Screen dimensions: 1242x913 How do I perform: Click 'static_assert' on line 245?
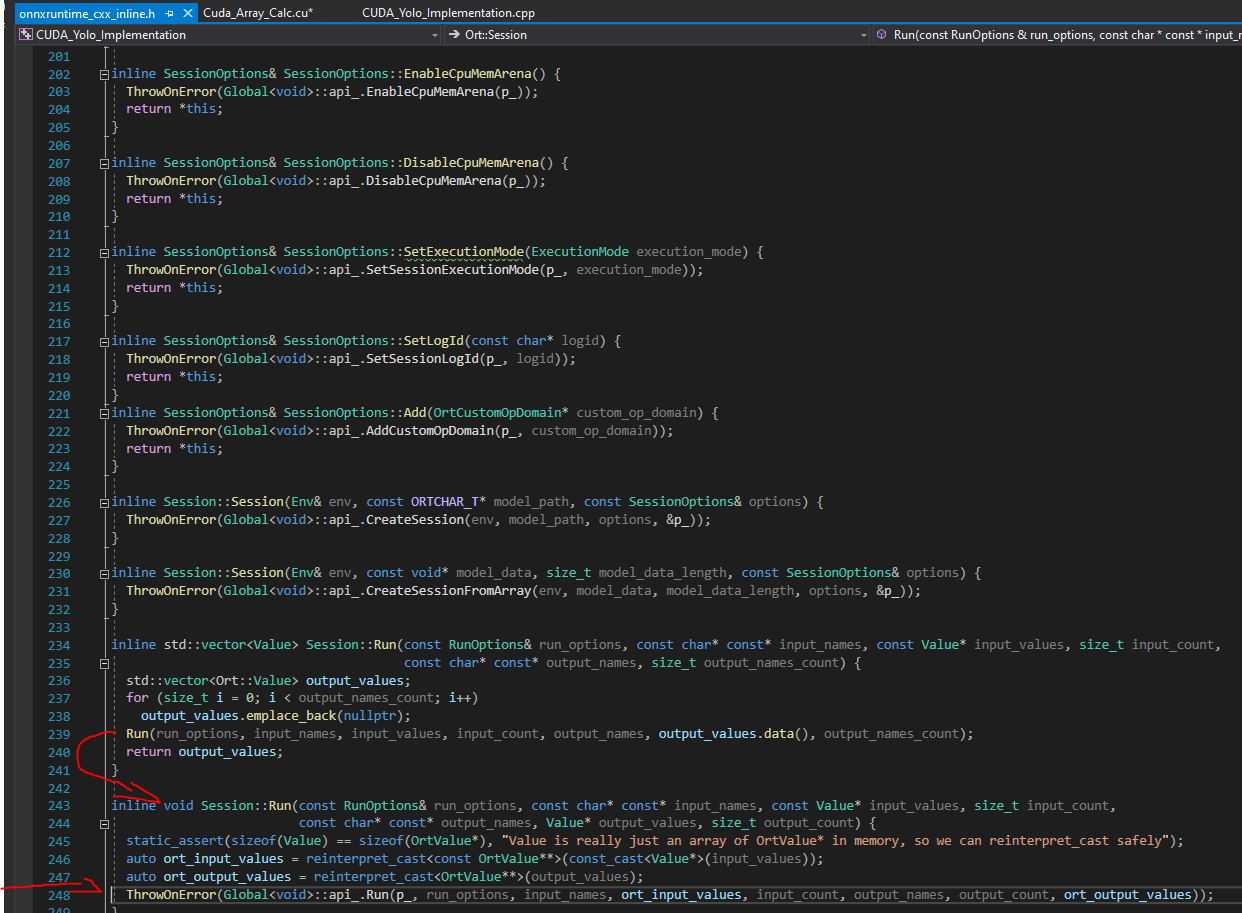tap(175, 840)
